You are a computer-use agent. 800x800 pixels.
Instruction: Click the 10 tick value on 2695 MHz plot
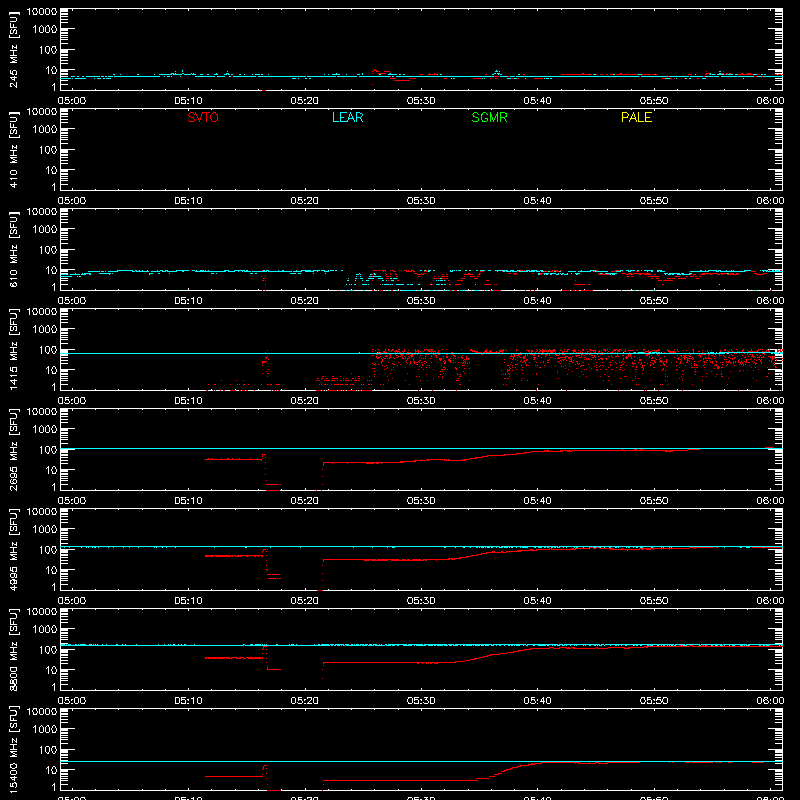coord(51,470)
